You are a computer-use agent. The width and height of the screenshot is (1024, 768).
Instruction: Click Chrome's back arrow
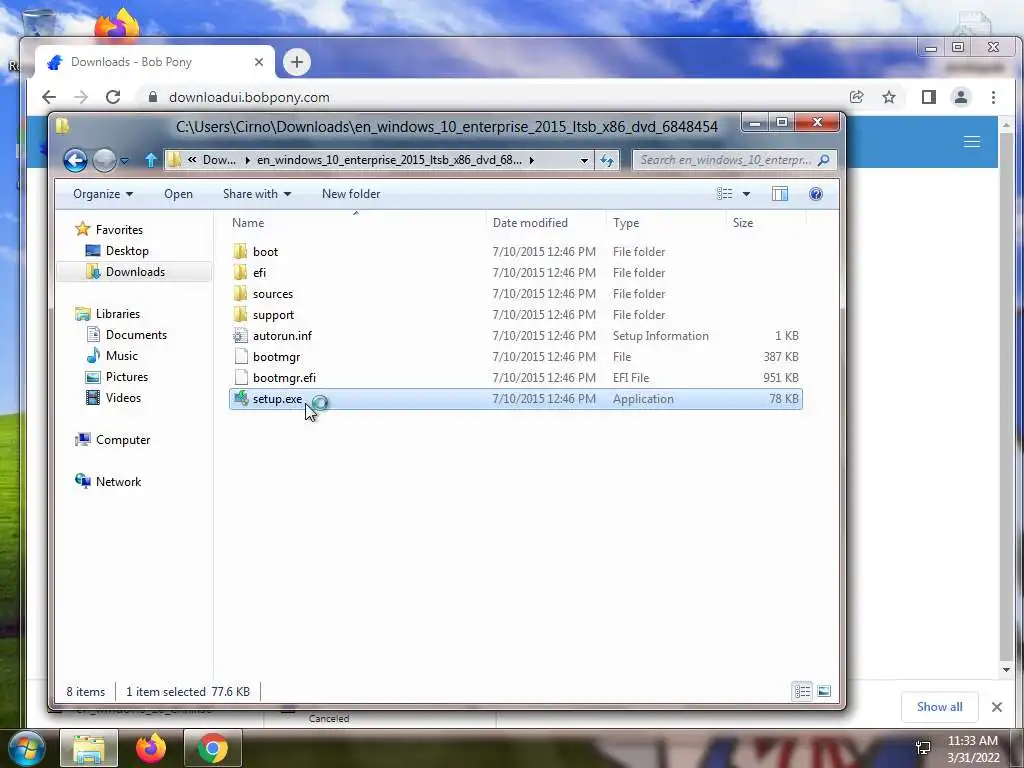pyautogui.click(x=49, y=97)
